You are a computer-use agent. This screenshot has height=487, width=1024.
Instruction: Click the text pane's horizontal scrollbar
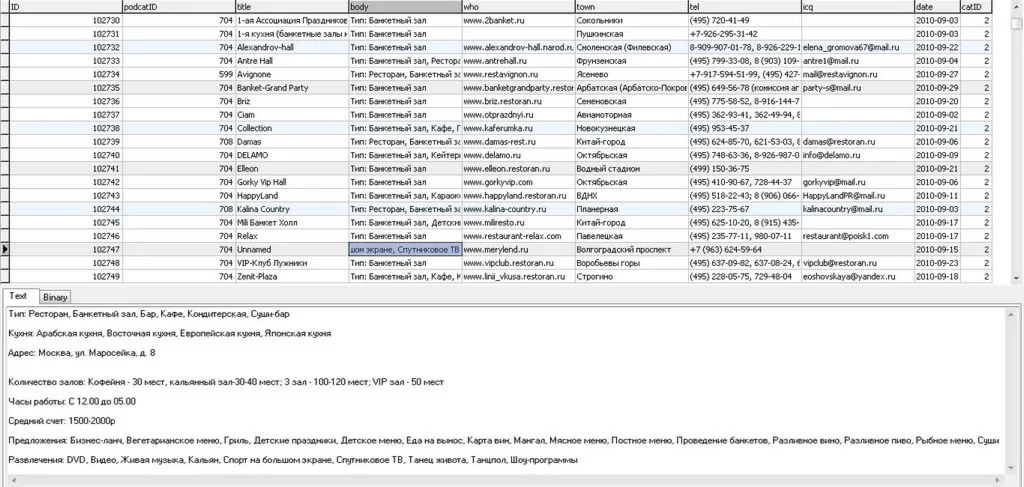point(506,481)
